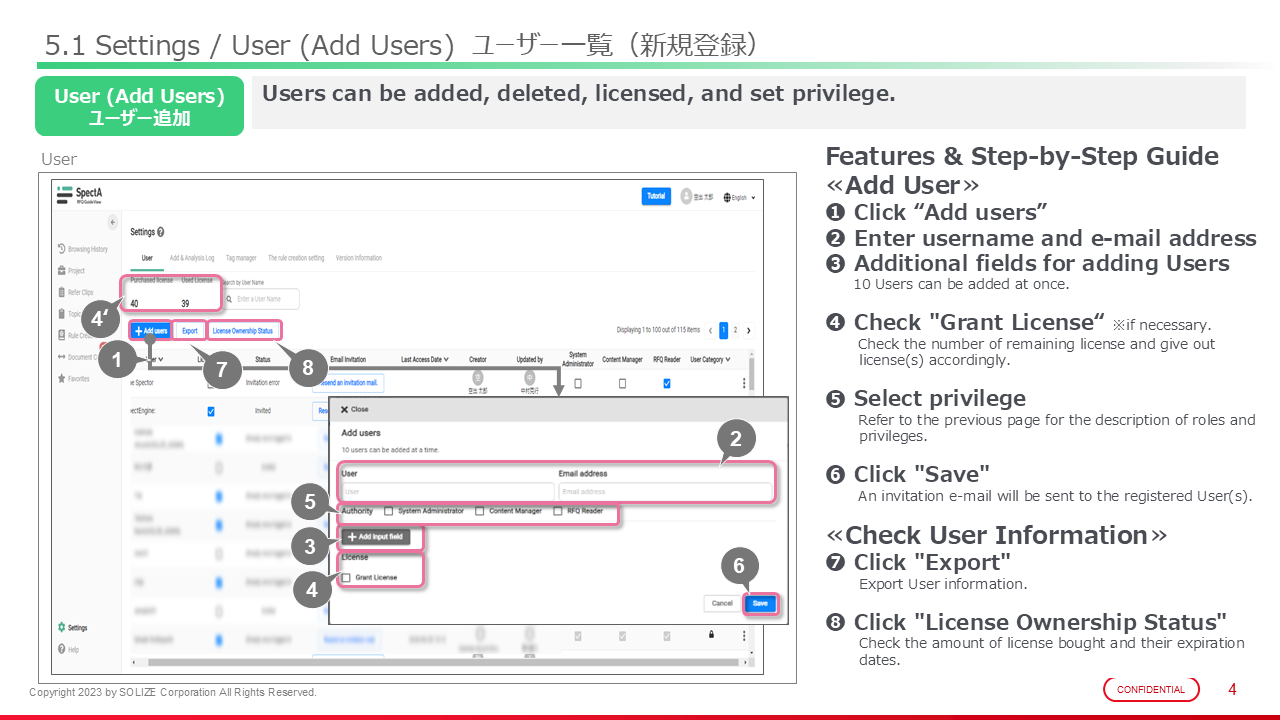Click the Help question mark icon
This screenshot has height=720, width=1280.
coord(62,650)
